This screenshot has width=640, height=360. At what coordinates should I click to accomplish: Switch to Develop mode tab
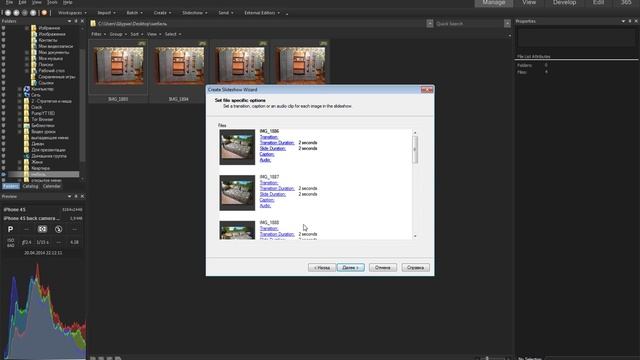[564, 3]
